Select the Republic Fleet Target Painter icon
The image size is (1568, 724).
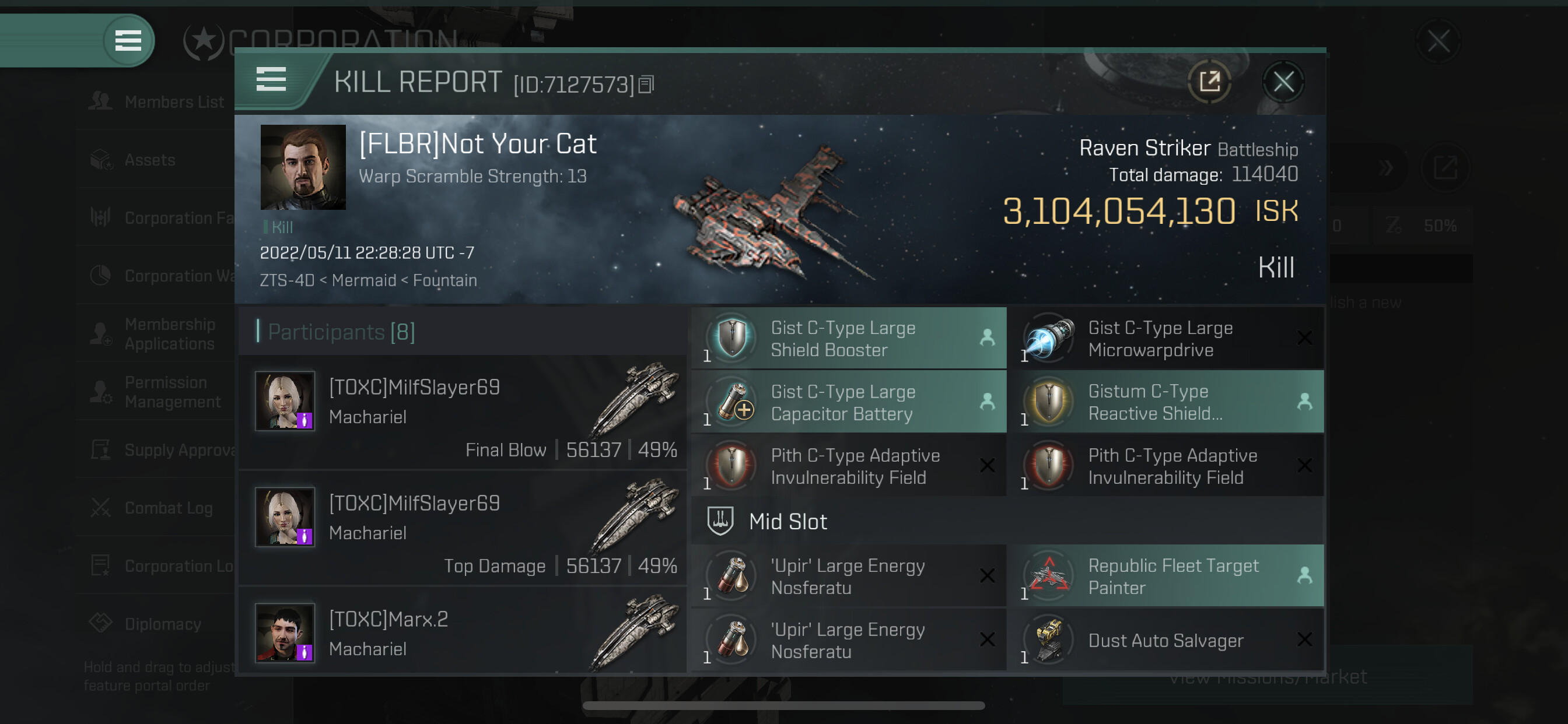1049,575
